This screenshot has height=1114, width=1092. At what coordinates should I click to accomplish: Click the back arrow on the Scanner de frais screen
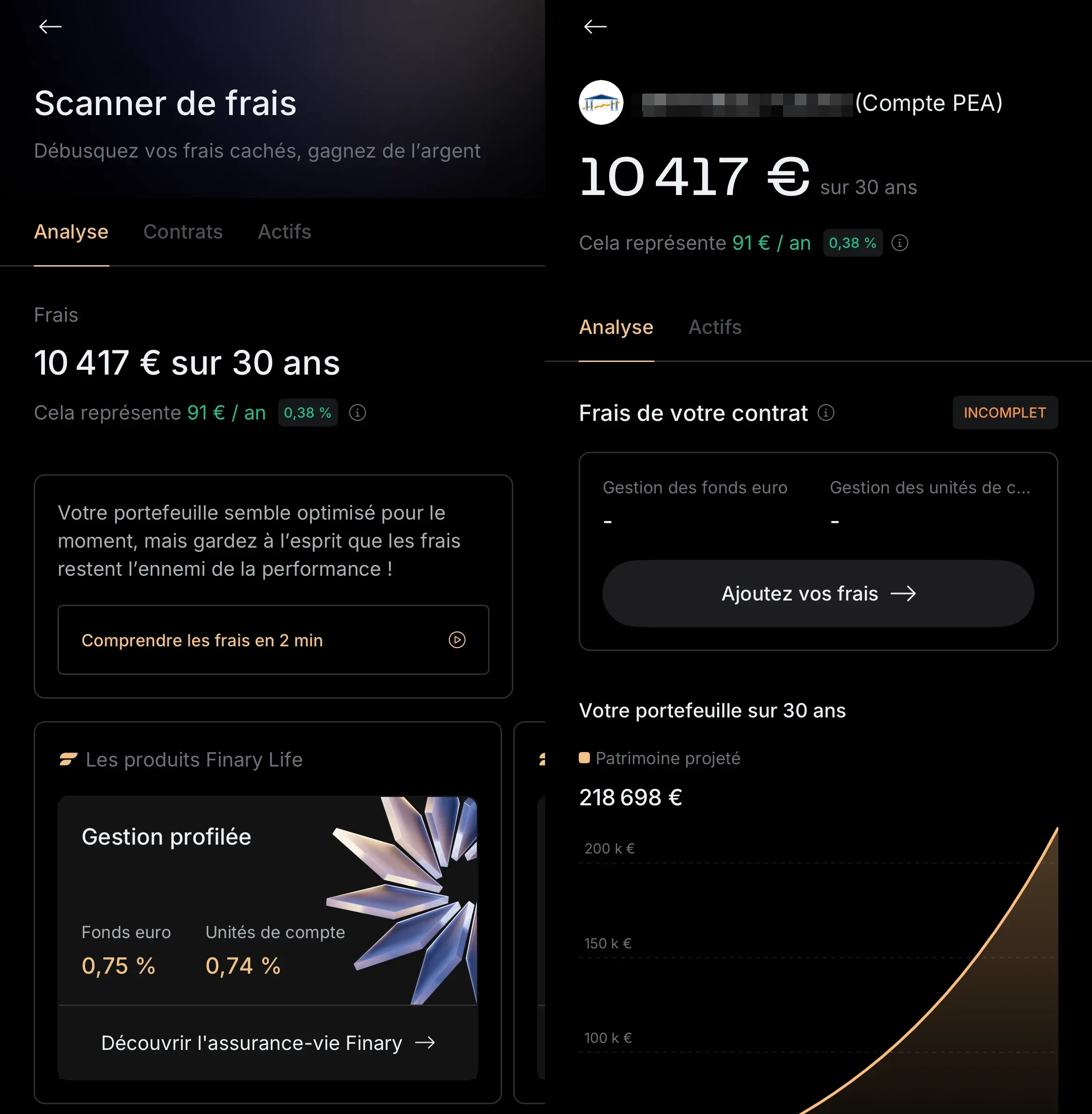click(x=50, y=26)
